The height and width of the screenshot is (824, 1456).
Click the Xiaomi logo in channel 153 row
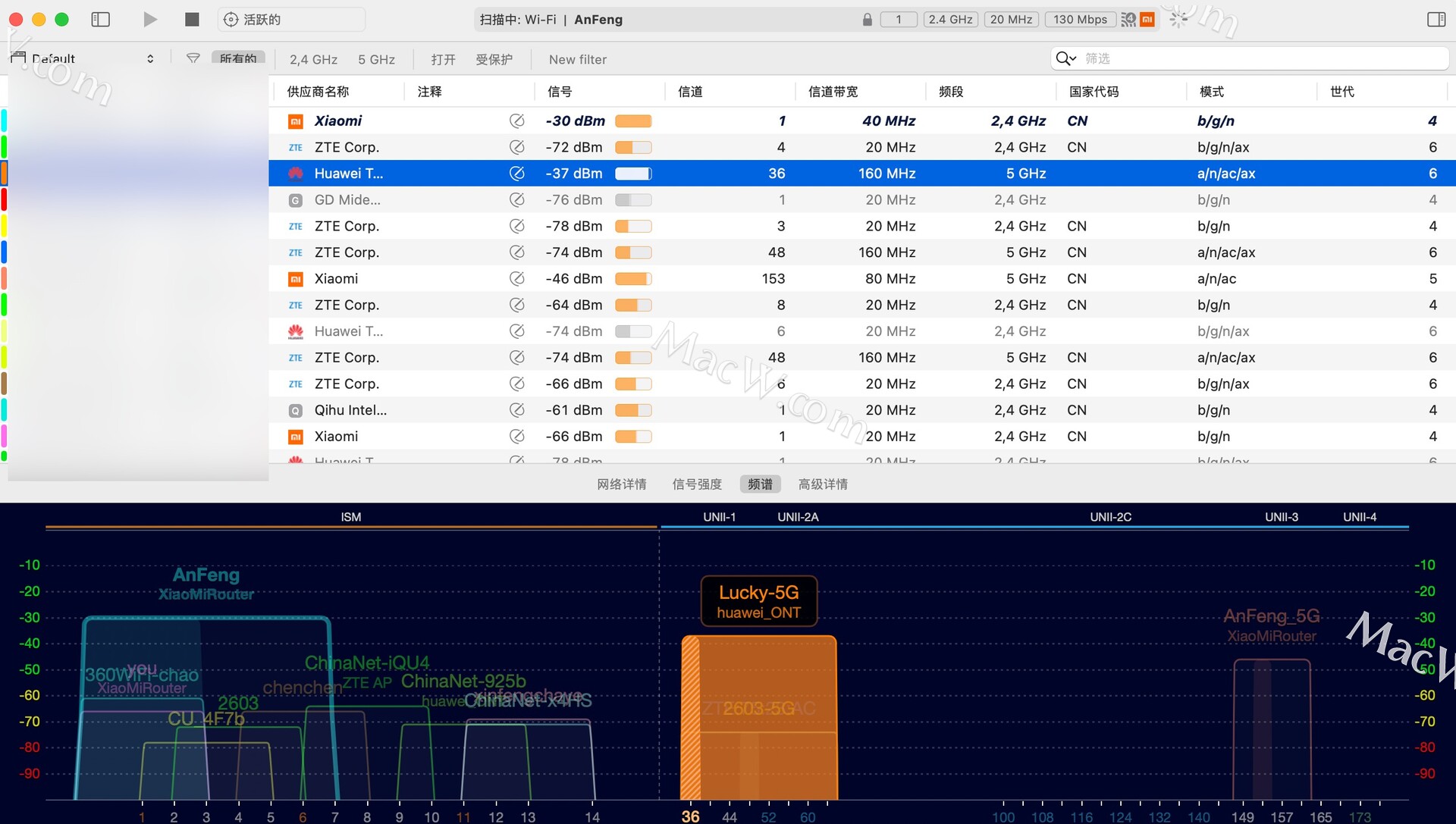(296, 279)
